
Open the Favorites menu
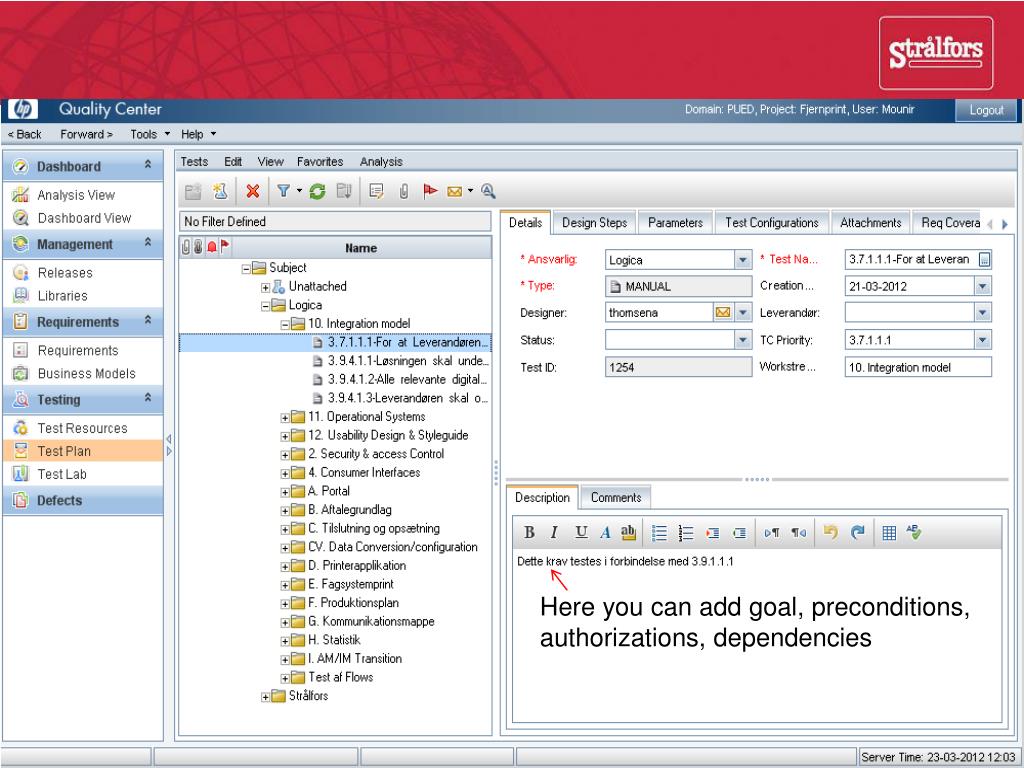(x=320, y=162)
